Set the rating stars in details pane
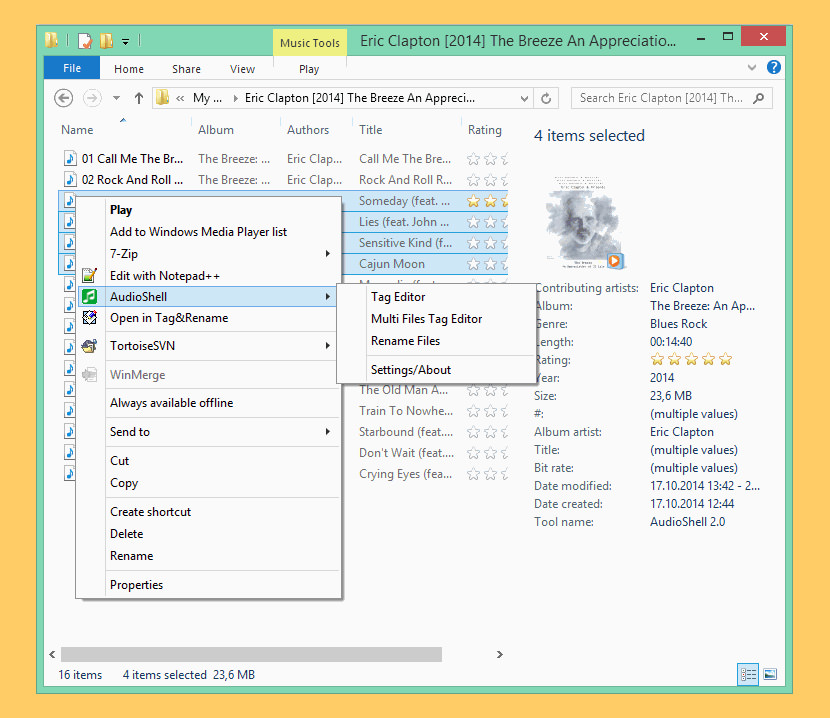 (691, 360)
